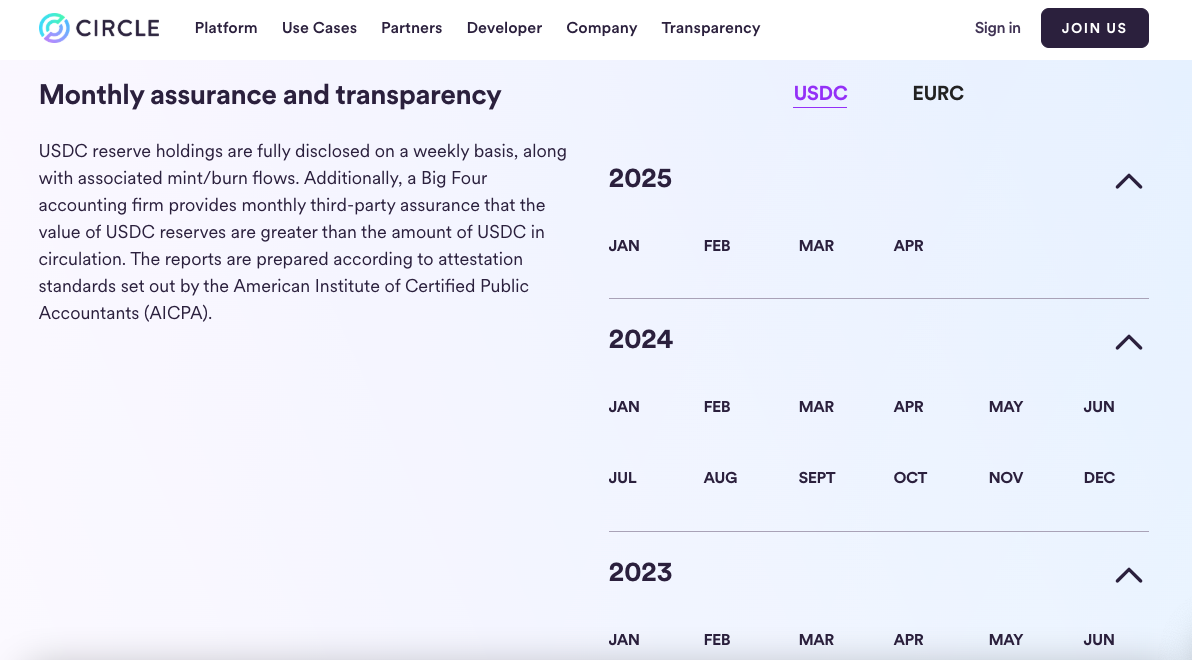This screenshot has height=660, width=1192.
Task: Click the 2023 year heading
Action: tap(640, 573)
